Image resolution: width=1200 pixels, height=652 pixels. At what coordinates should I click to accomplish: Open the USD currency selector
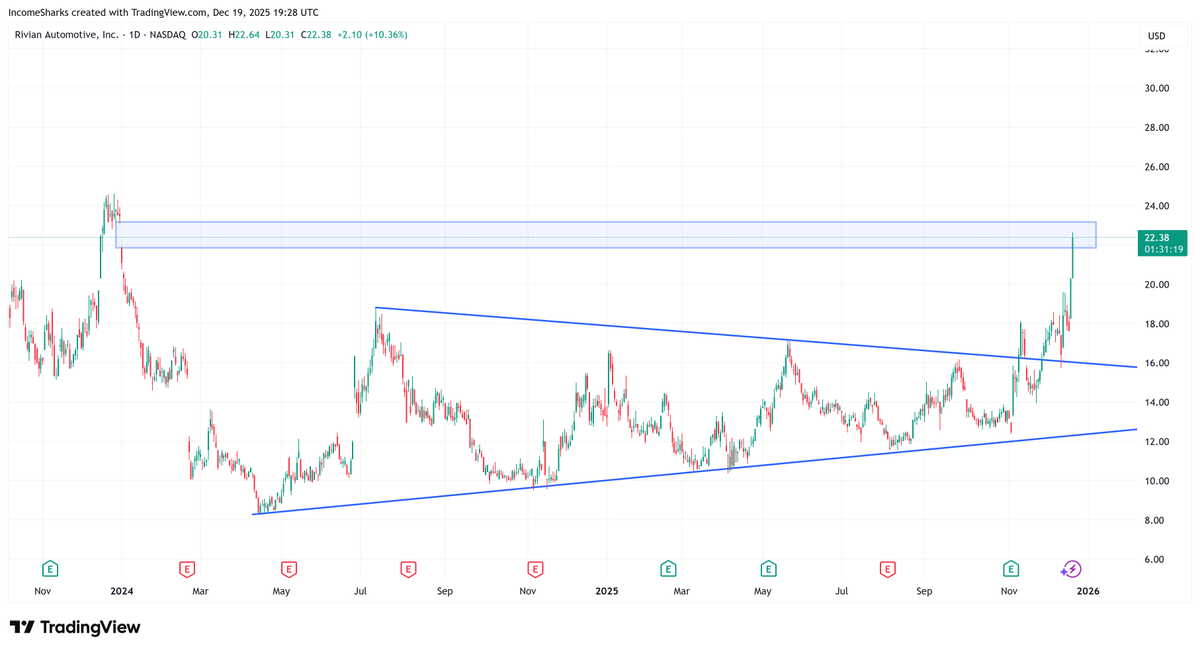point(1157,36)
